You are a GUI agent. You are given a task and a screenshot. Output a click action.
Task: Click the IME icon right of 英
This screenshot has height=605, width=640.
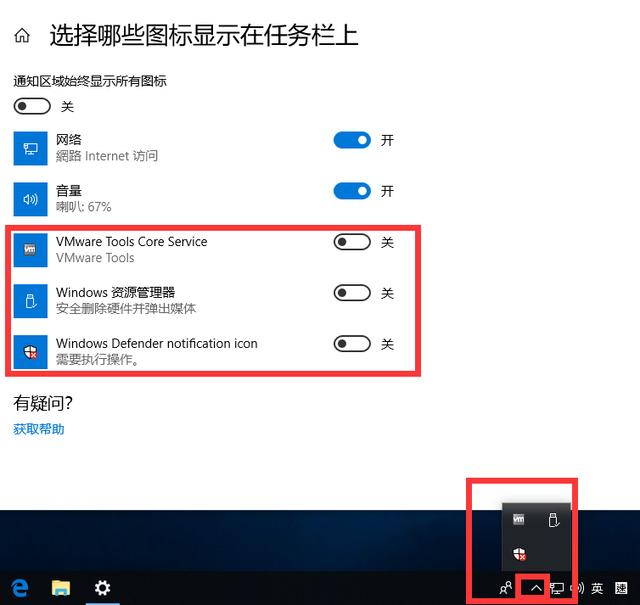click(621, 588)
